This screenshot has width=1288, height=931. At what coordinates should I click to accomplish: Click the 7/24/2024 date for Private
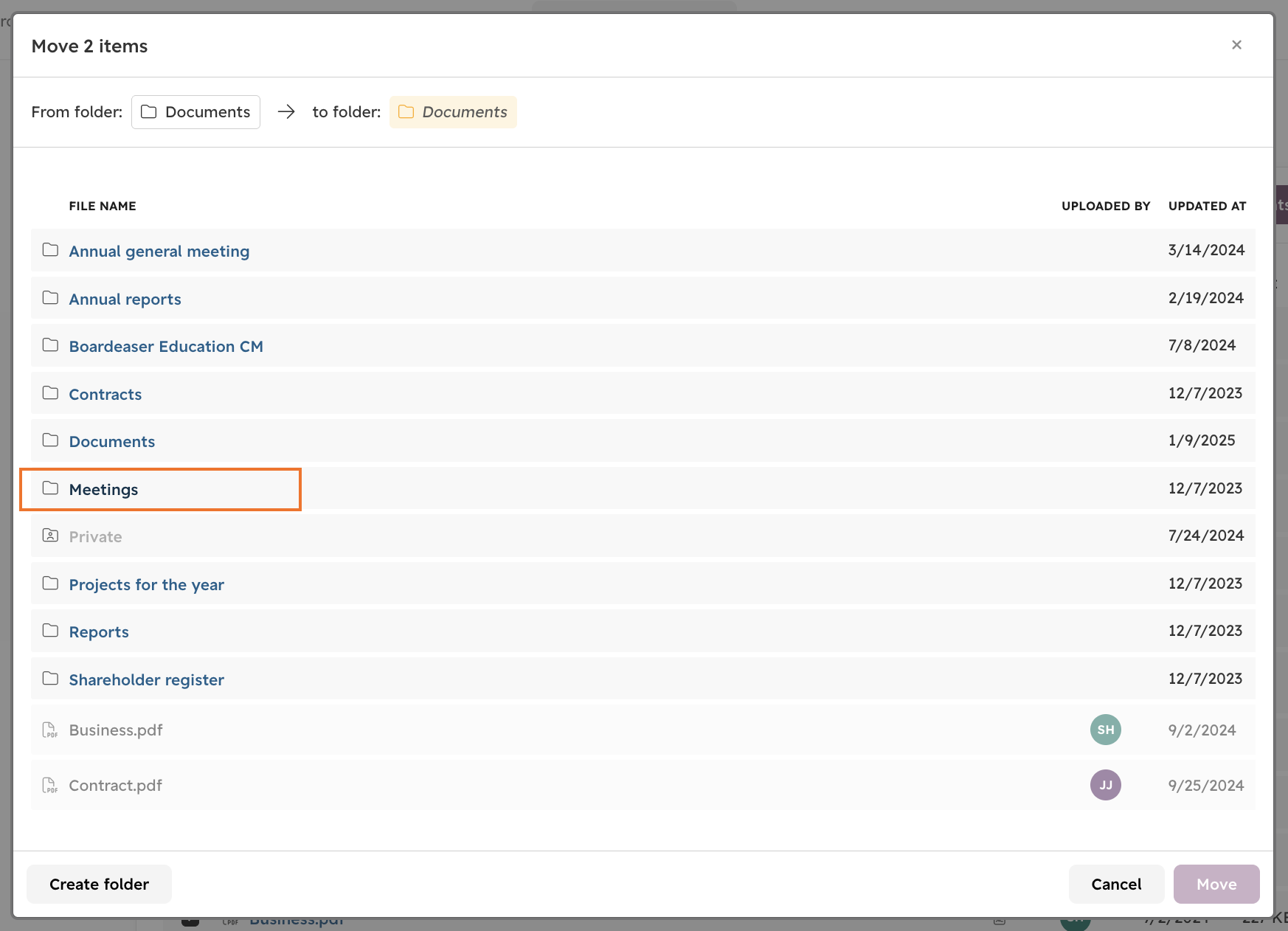(1206, 536)
